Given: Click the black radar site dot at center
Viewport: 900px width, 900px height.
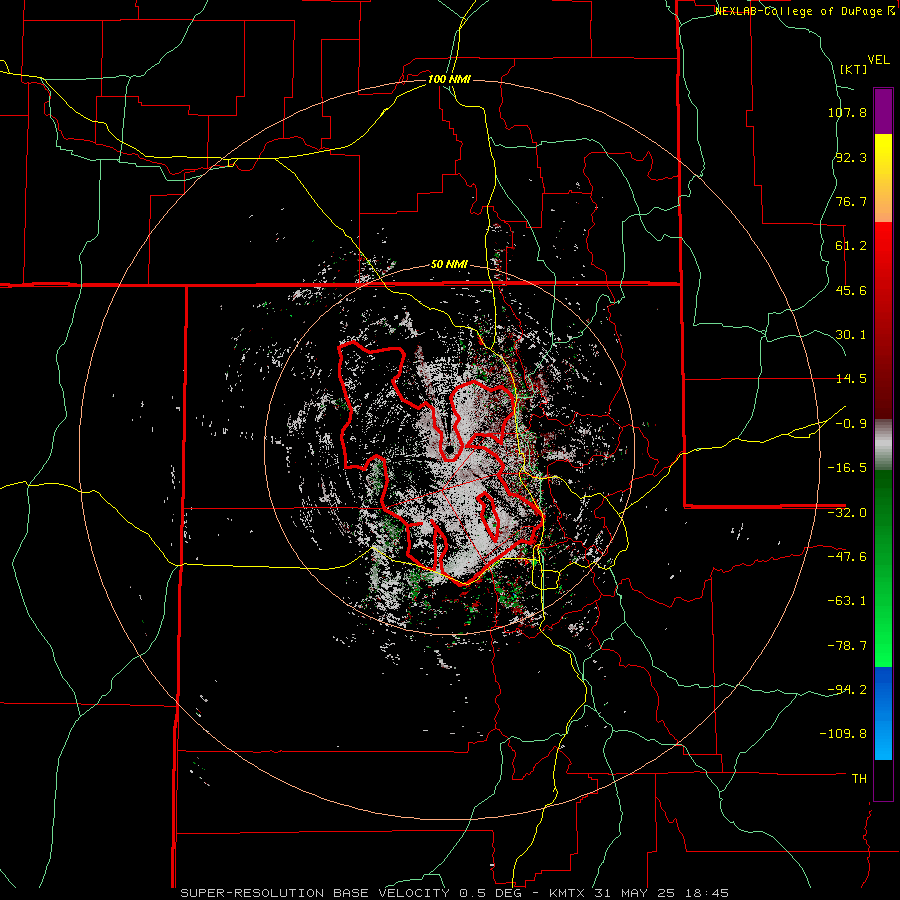Looking at the screenshot, I should tap(449, 449).
